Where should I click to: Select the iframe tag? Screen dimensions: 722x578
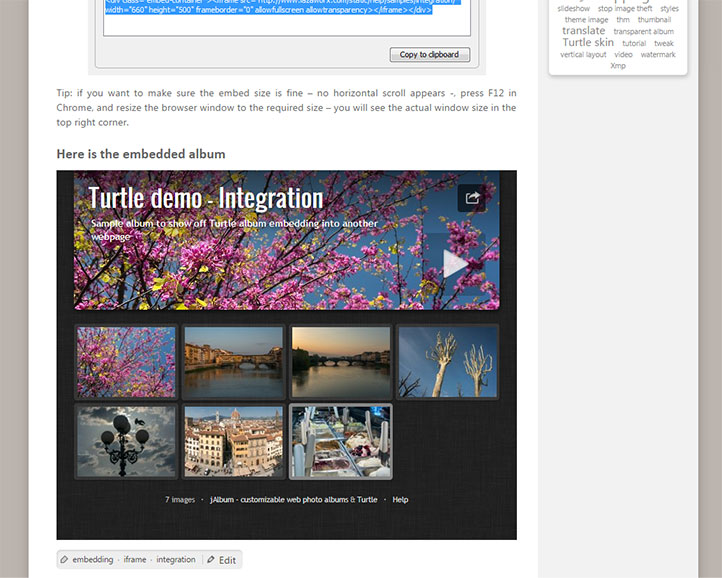[x=135, y=560]
